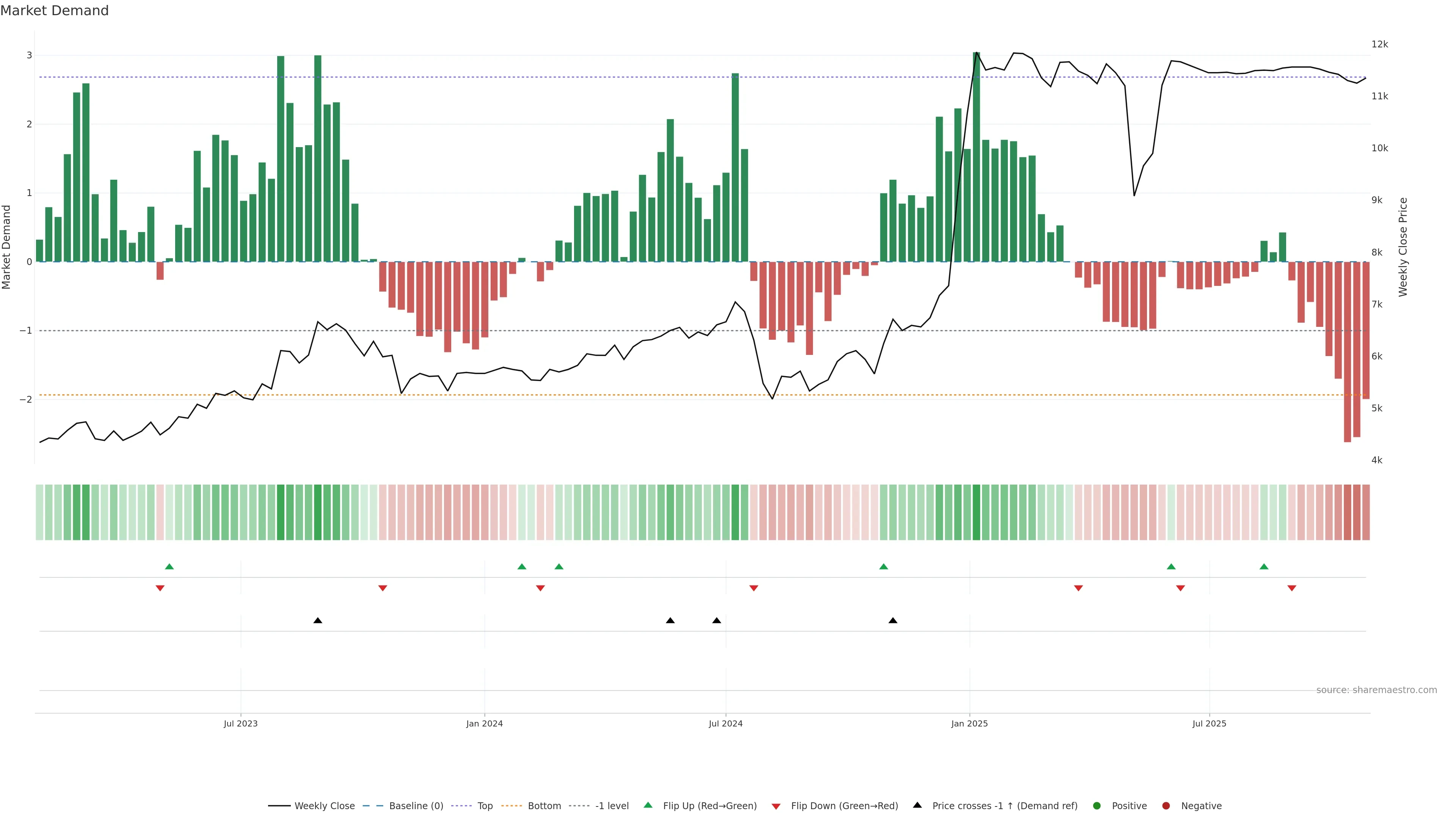
Task: Click the red Flip Down legend triangle
Action: tap(776, 806)
